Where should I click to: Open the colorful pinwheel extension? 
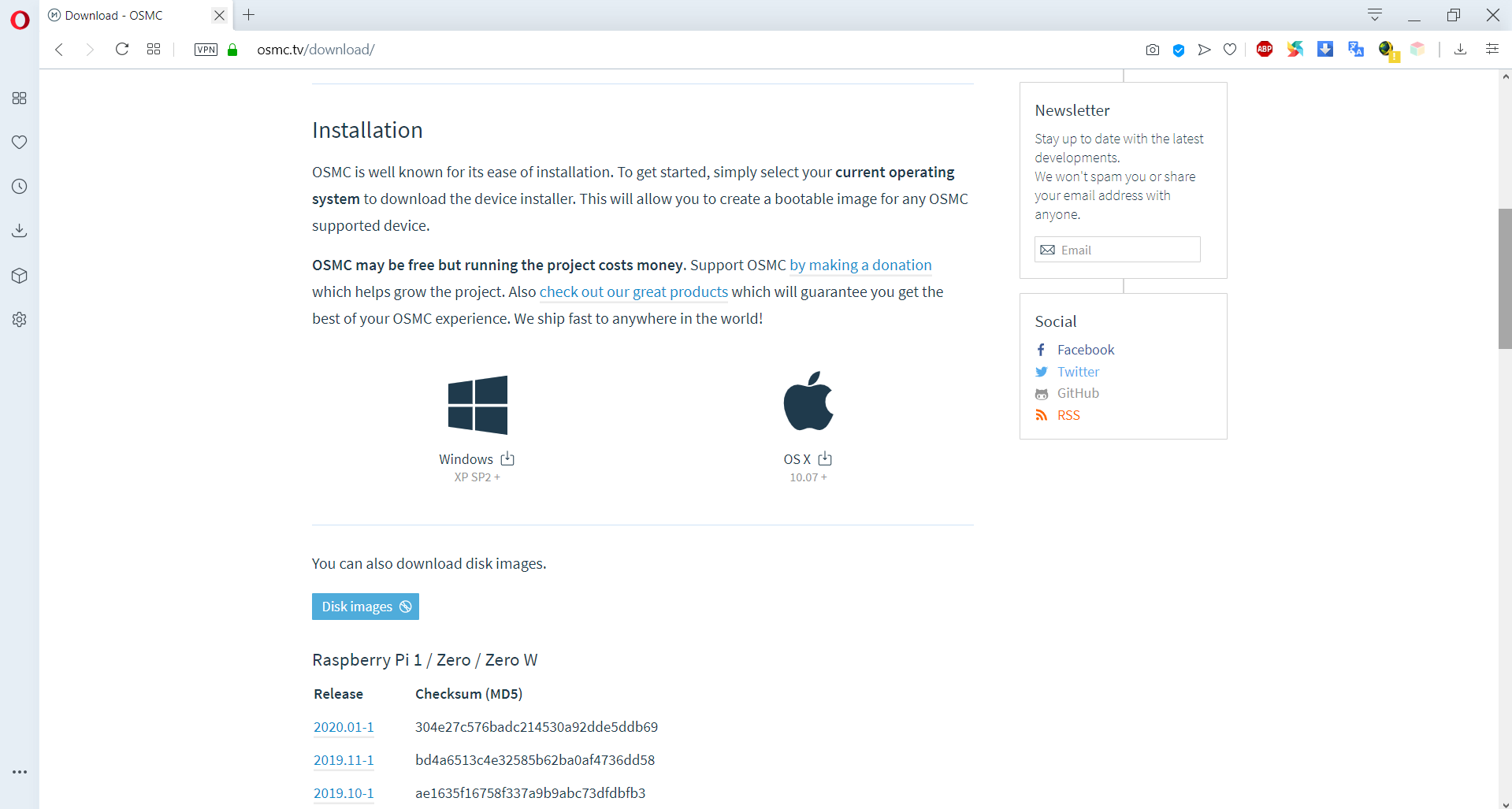(1295, 49)
